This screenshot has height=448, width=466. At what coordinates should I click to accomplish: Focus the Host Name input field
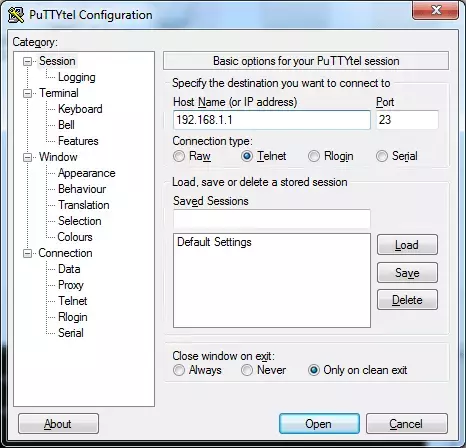click(272, 120)
